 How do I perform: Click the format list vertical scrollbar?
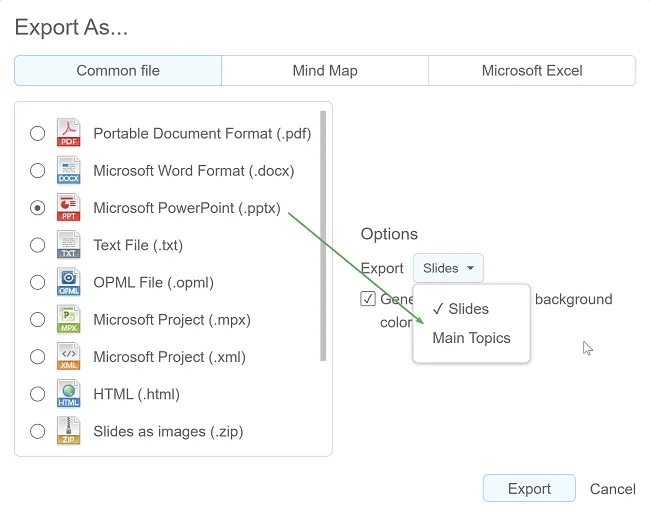[323, 235]
